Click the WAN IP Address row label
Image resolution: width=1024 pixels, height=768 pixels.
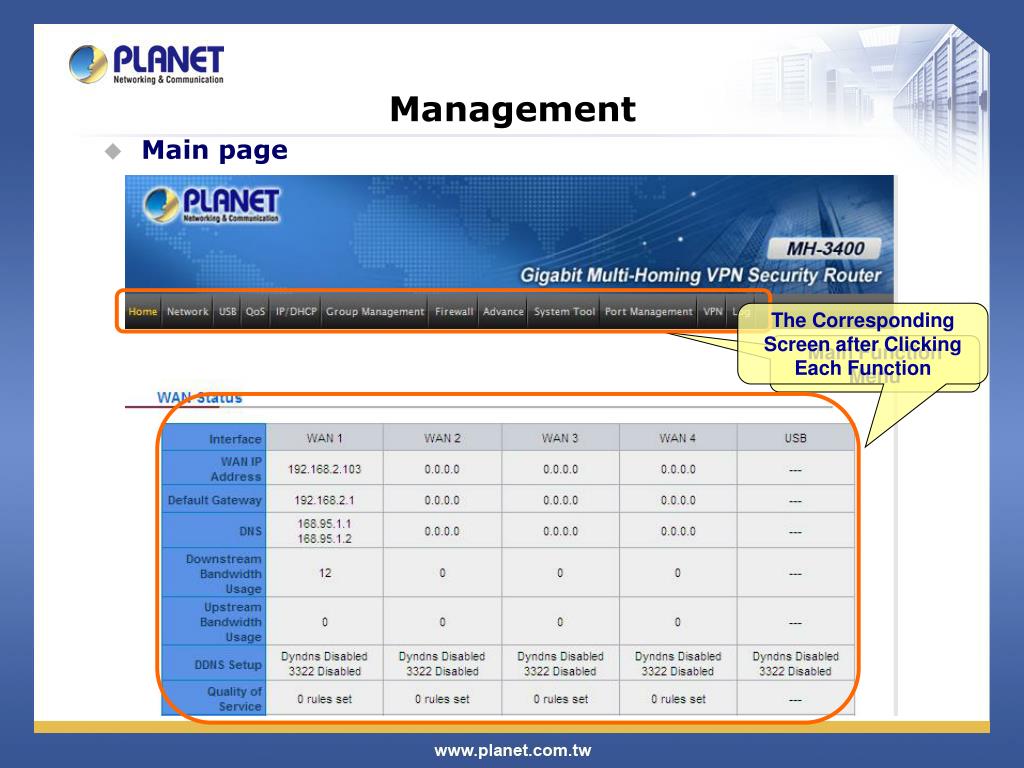[214, 469]
